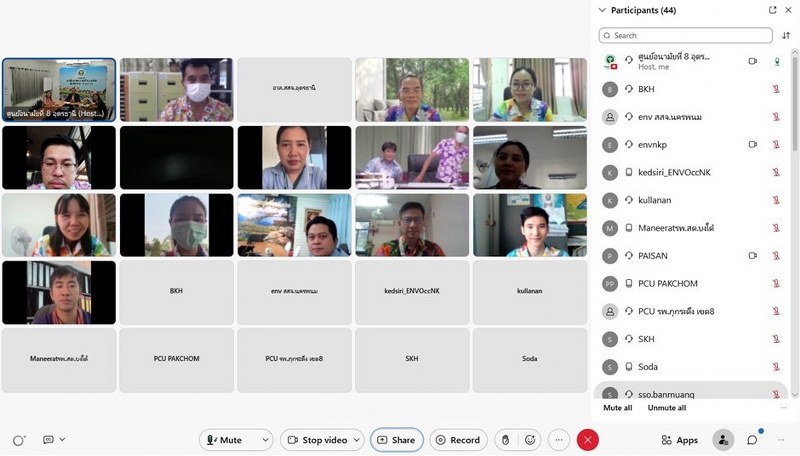
Task: Unmute Soda microphone icon
Action: 776,367
